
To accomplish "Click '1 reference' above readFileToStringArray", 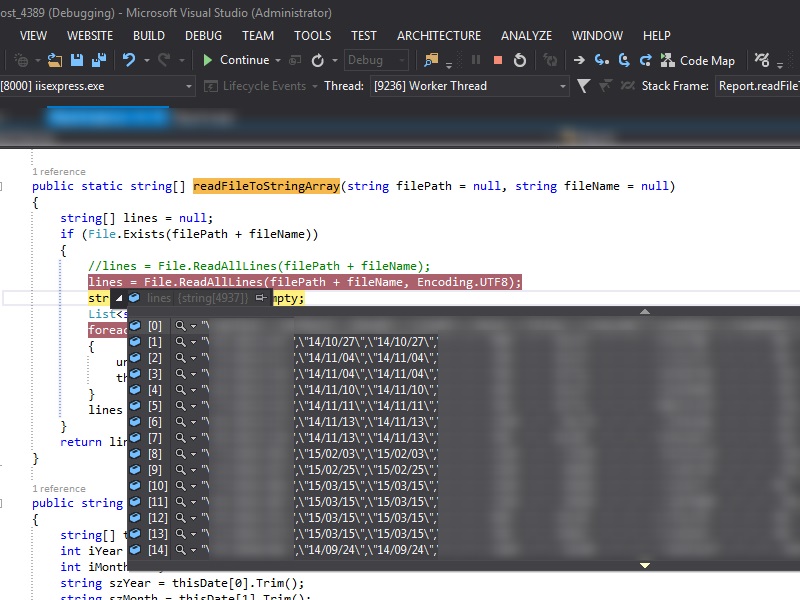I will tap(59, 172).
